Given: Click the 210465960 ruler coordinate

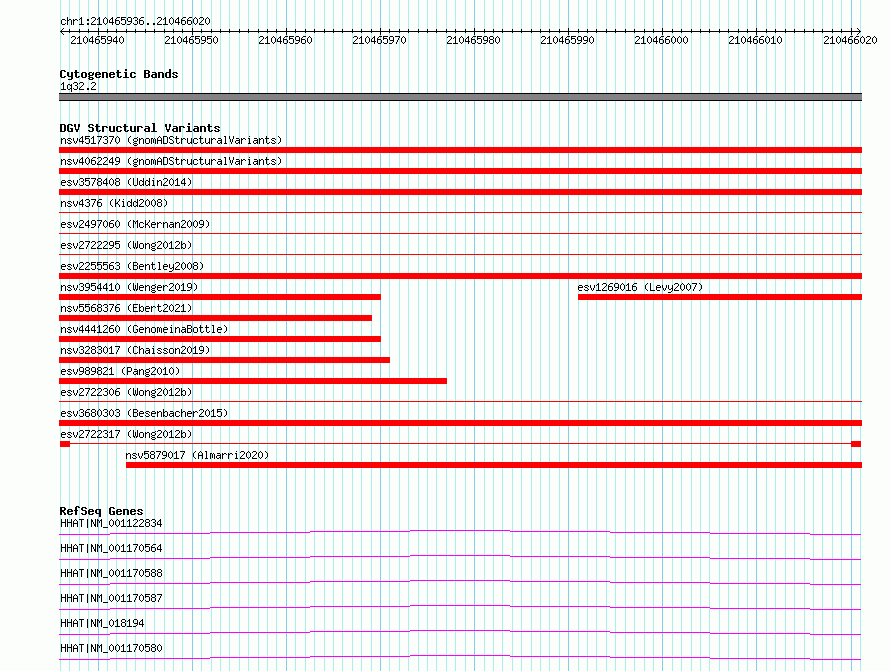Looking at the screenshot, I should [285, 40].
